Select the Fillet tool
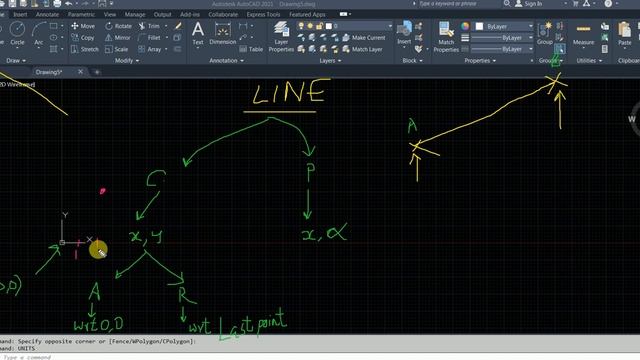Screen dimensions: 640x360 (x=149, y=38)
